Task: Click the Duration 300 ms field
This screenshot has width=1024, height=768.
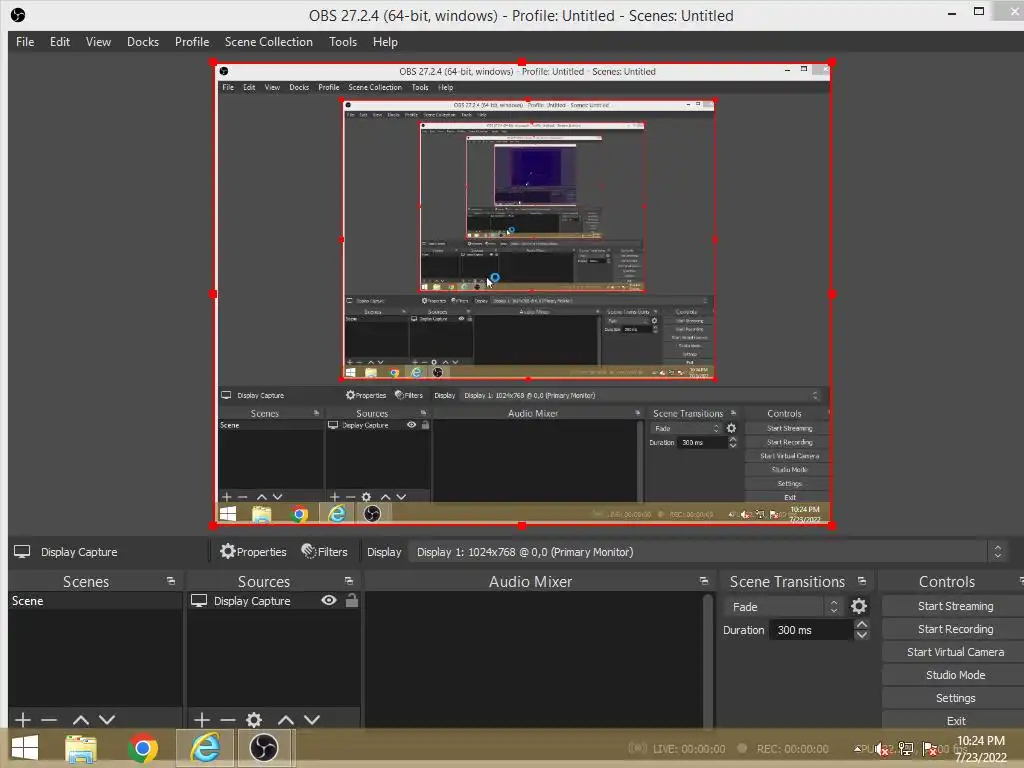Action: (812, 630)
